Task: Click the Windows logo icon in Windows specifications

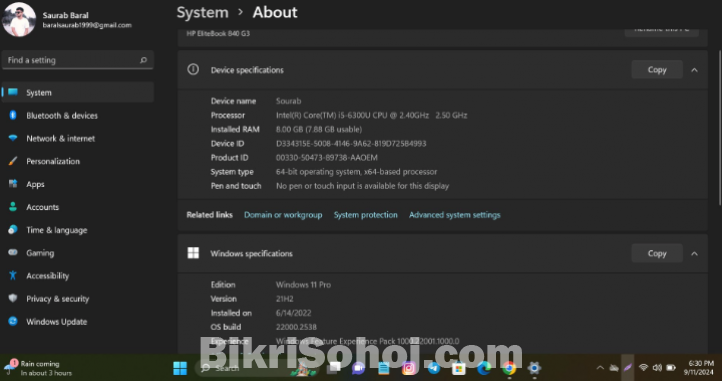Action: [193, 253]
